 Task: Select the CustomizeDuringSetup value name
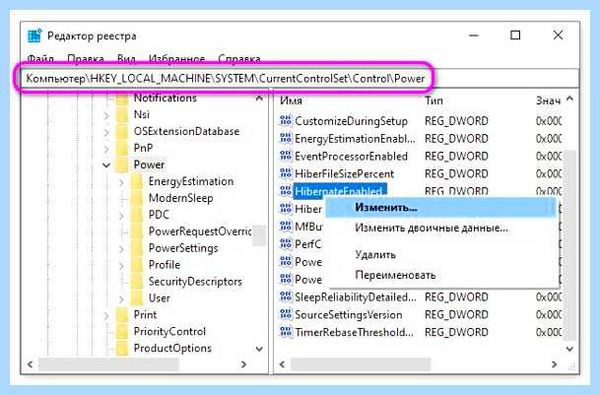[x=351, y=121]
